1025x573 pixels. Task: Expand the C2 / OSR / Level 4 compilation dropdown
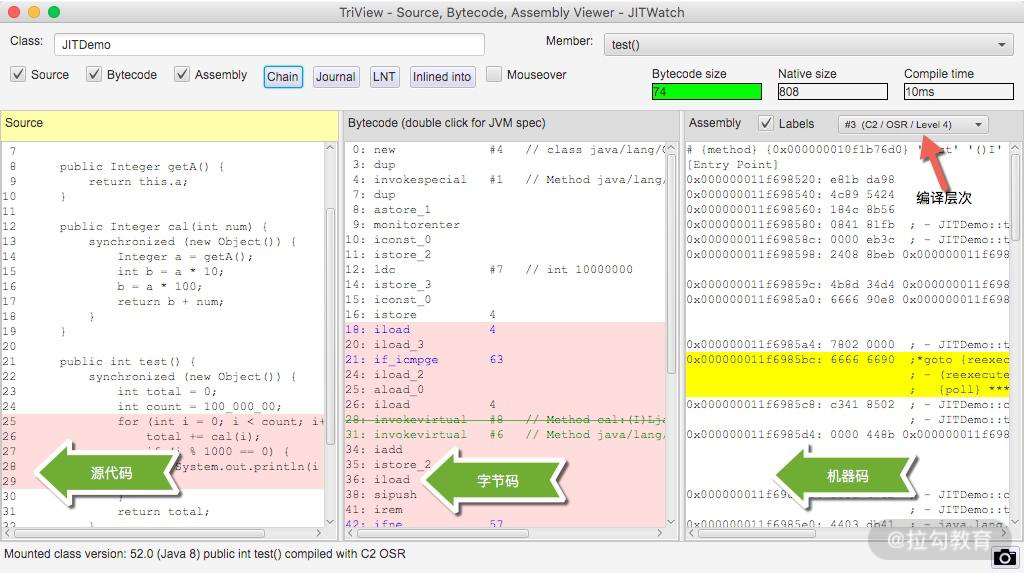[x=912, y=125]
